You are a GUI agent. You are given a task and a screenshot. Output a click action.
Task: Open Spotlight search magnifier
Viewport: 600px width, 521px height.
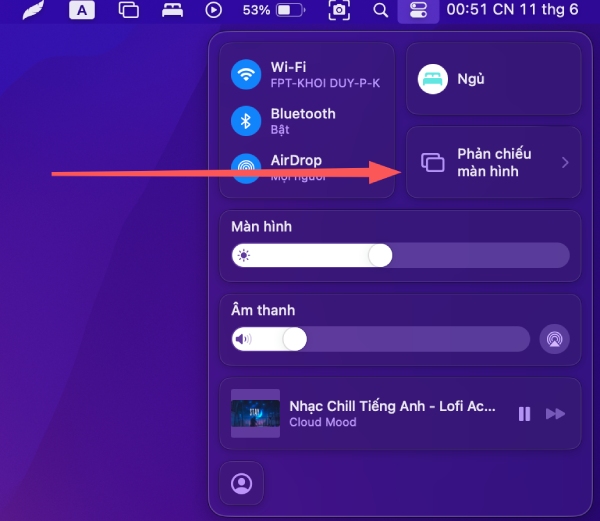[380, 10]
